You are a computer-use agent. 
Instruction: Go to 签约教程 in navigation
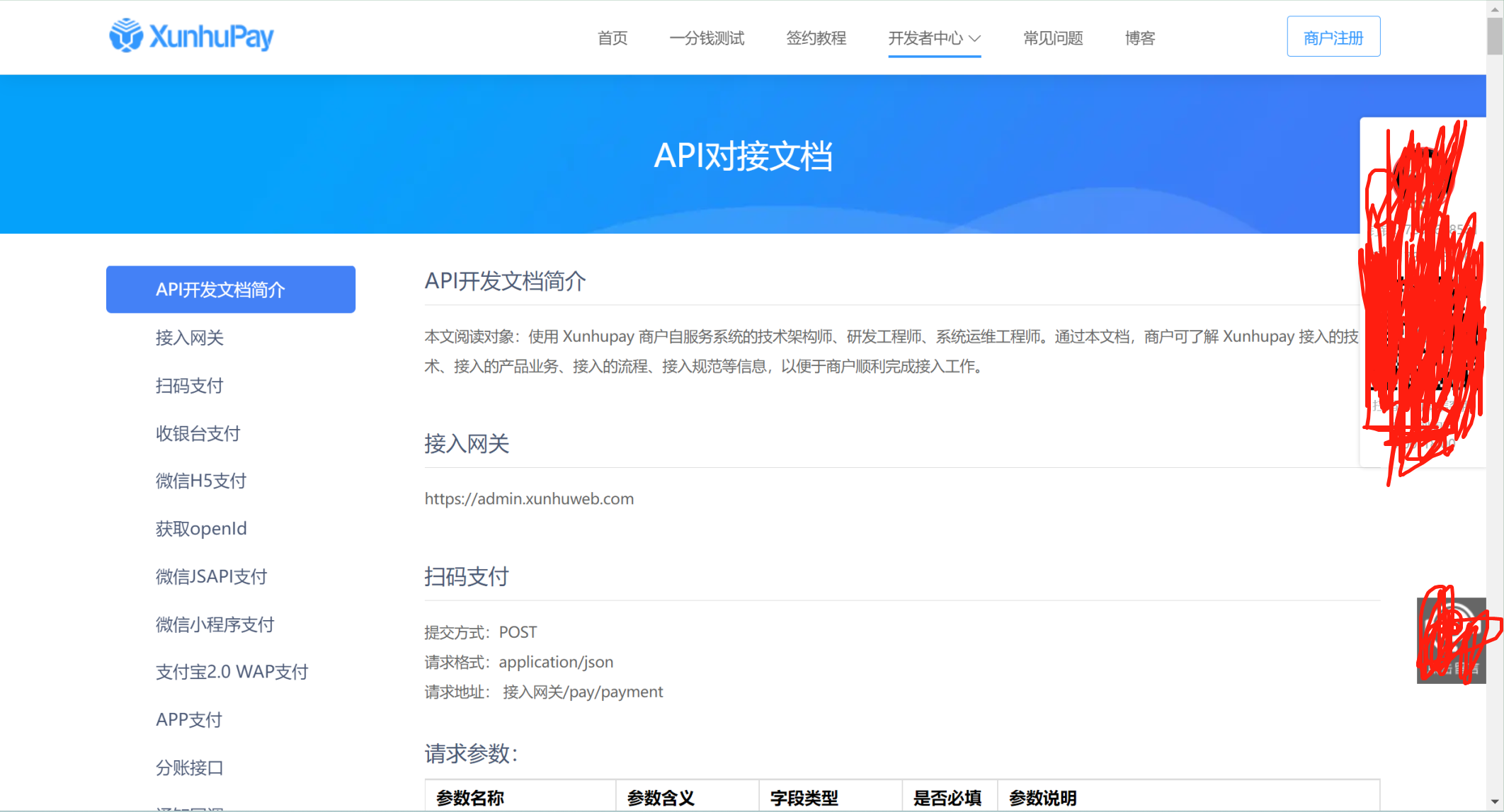[816, 38]
